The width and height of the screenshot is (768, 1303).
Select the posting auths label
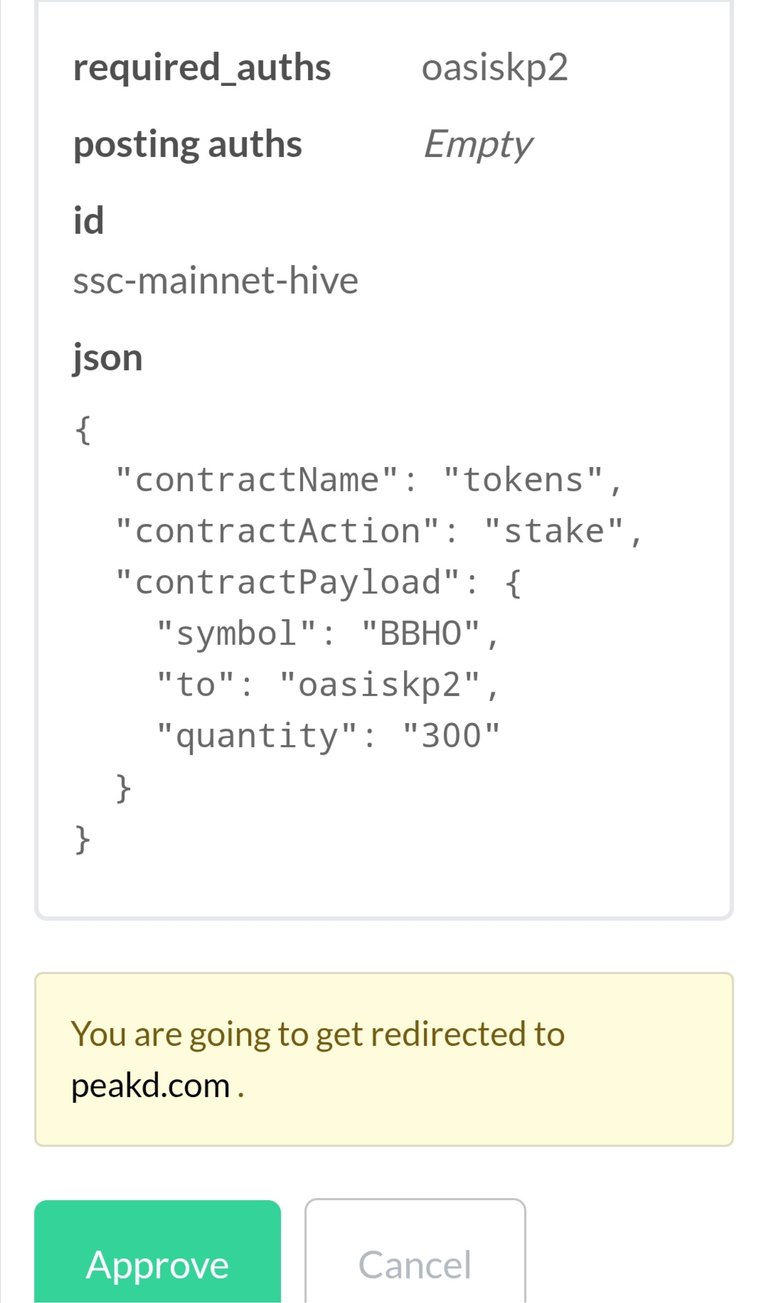click(187, 144)
